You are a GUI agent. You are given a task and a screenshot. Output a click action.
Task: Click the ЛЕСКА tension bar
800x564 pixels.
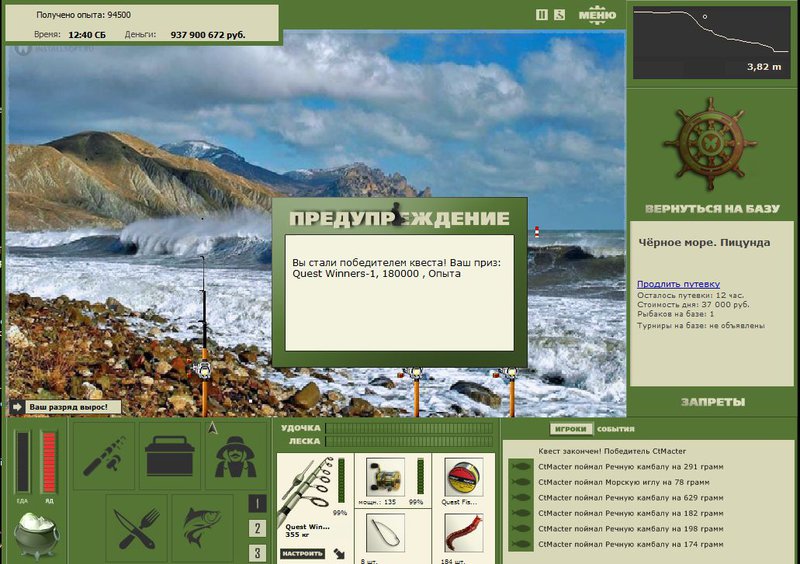(x=409, y=441)
